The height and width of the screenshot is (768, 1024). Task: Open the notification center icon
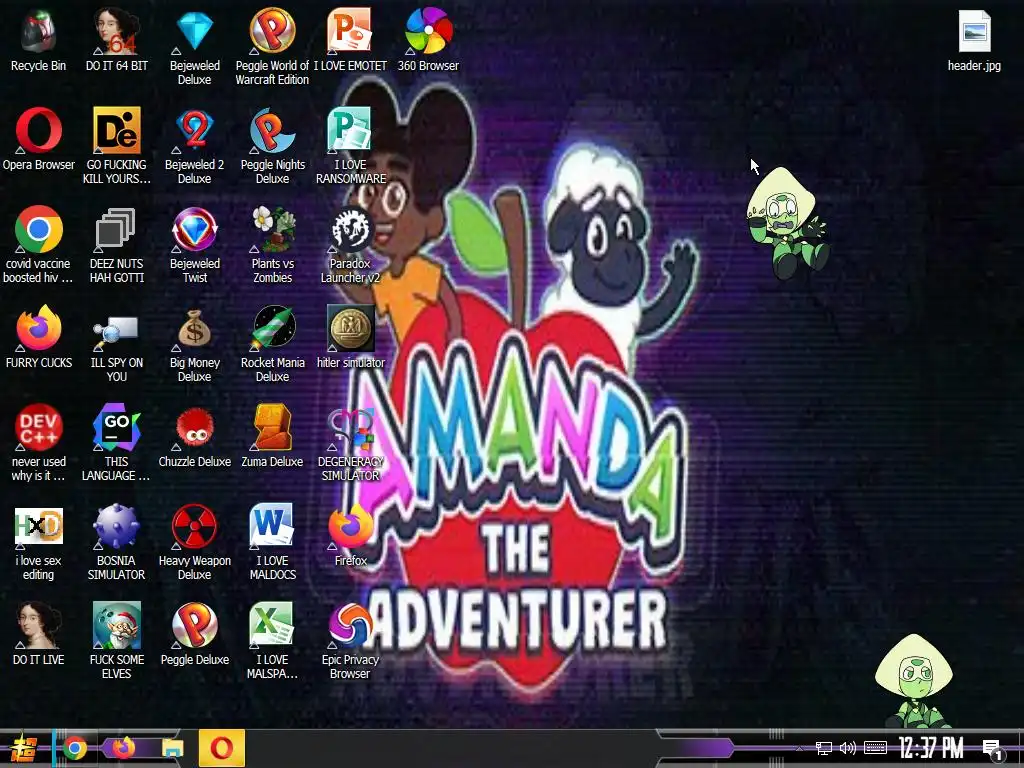(x=993, y=750)
